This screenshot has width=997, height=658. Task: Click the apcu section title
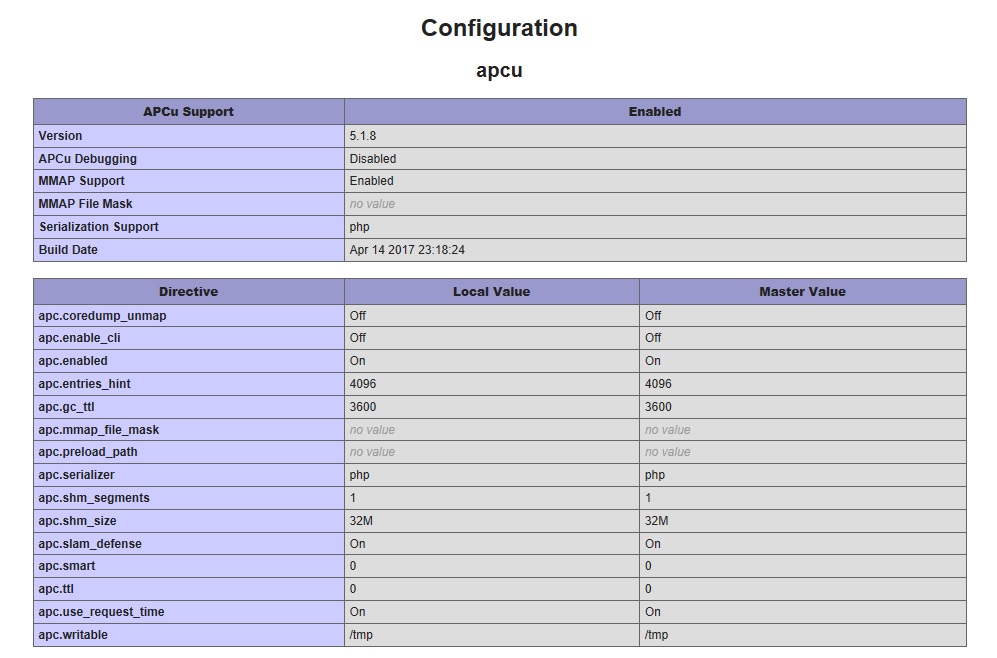[x=499, y=70]
